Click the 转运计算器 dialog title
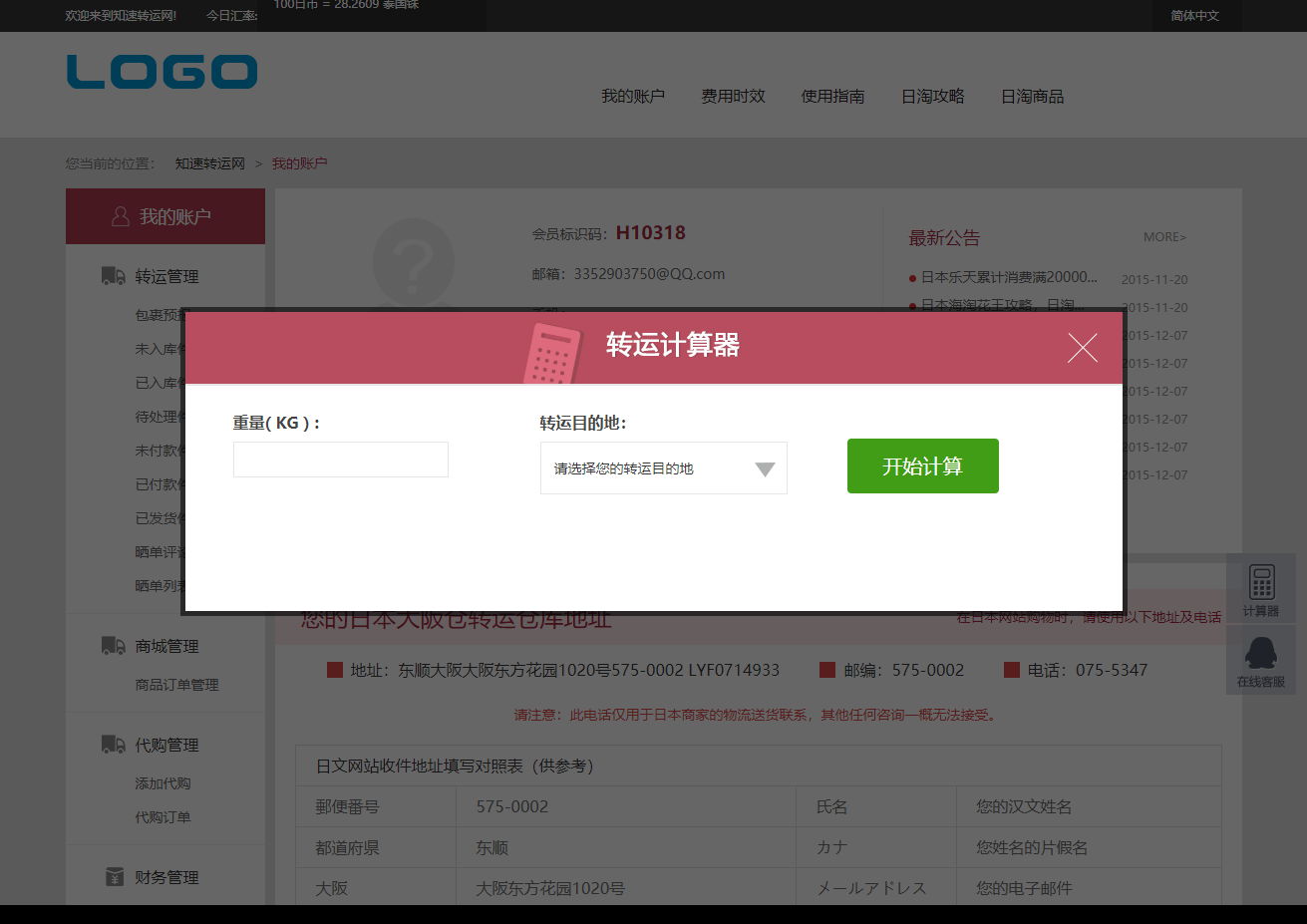Screen dimensions: 1307x924 [x=673, y=345]
